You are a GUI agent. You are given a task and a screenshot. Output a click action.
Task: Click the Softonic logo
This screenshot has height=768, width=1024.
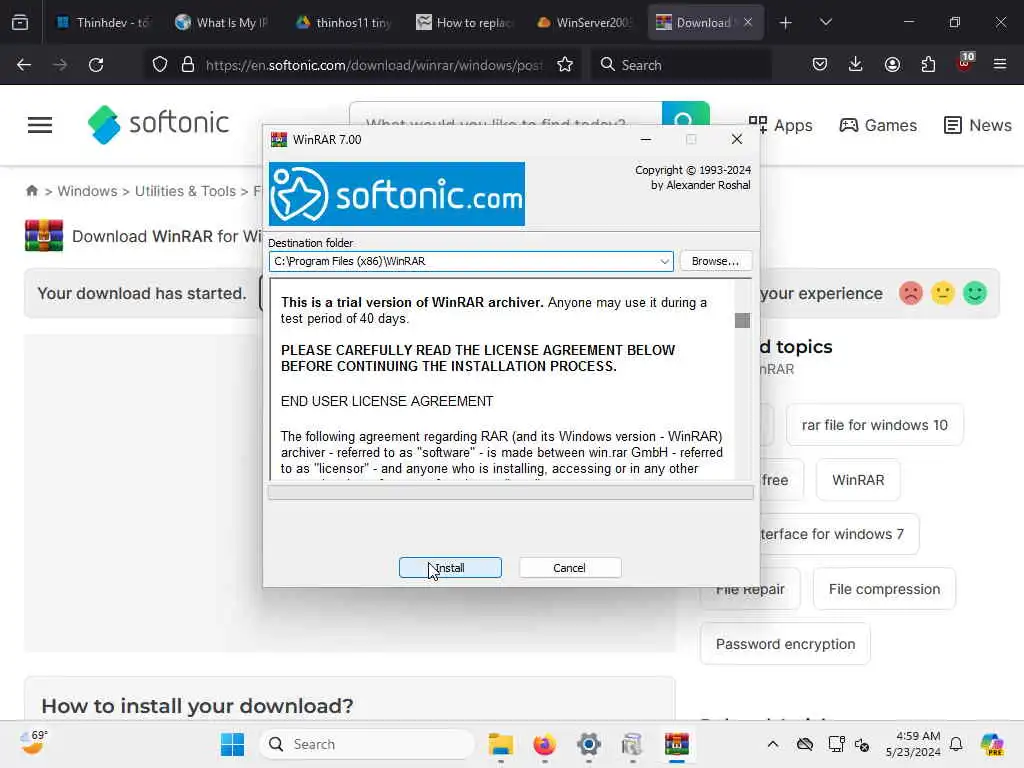(159, 124)
